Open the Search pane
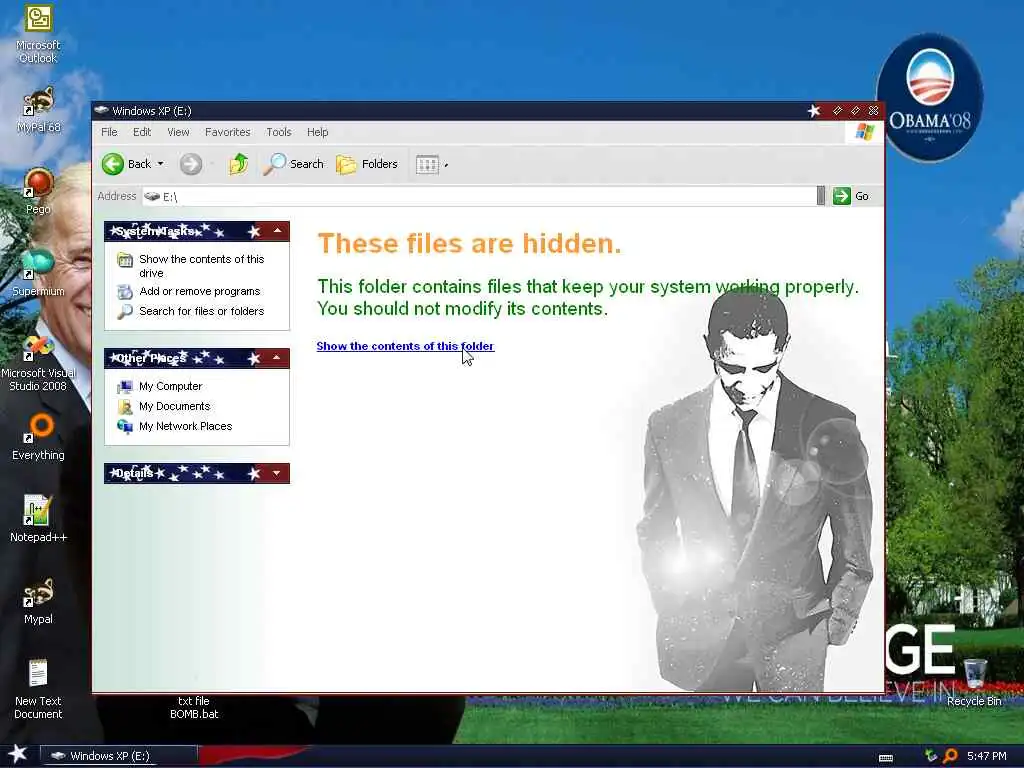This screenshot has width=1024, height=768. click(x=293, y=164)
